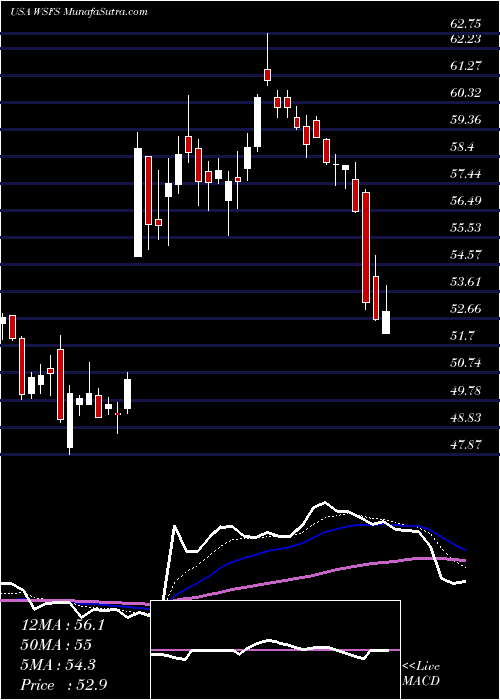
Task: Click the 48.83 price axis label
Action: [x=465, y=418]
